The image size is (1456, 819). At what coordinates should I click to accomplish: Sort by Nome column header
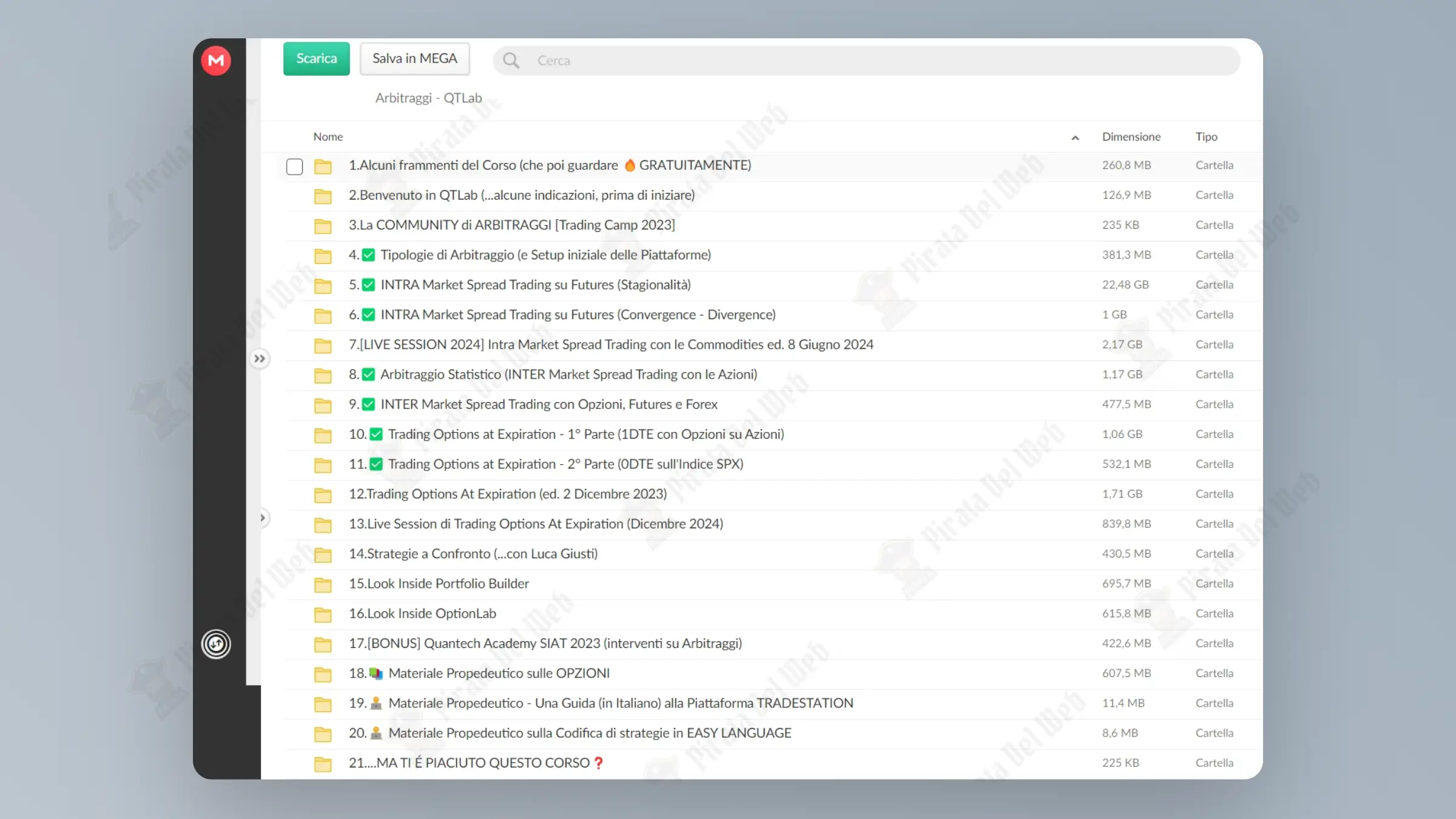[x=328, y=136]
